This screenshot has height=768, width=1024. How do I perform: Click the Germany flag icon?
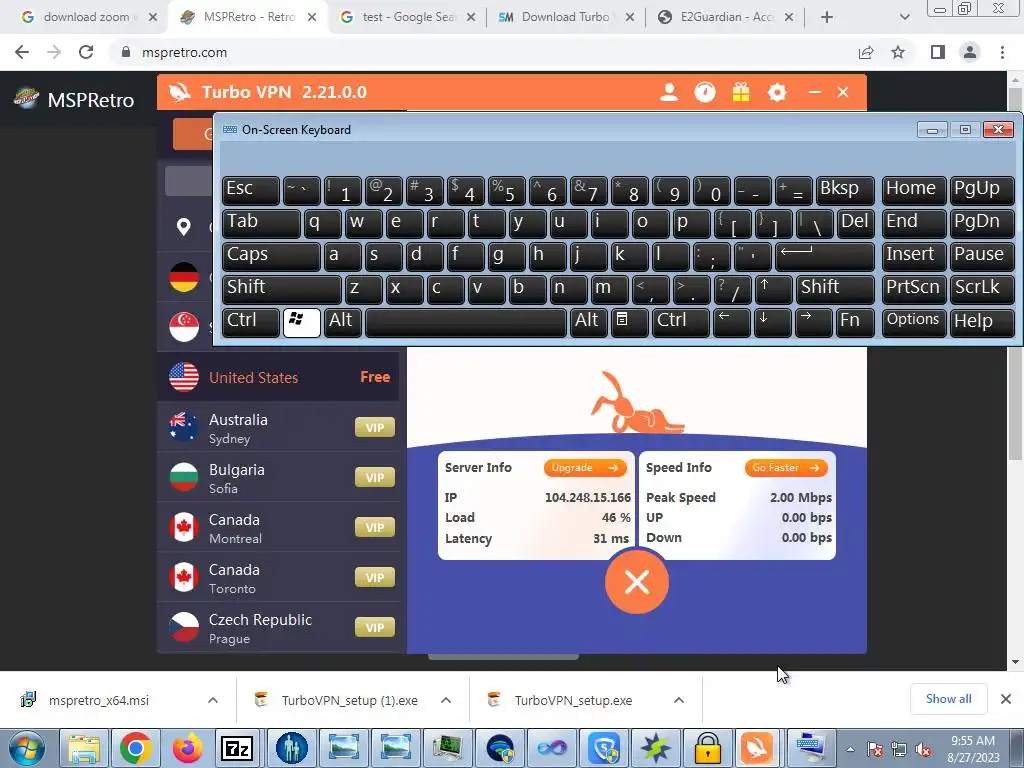coord(184,277)
